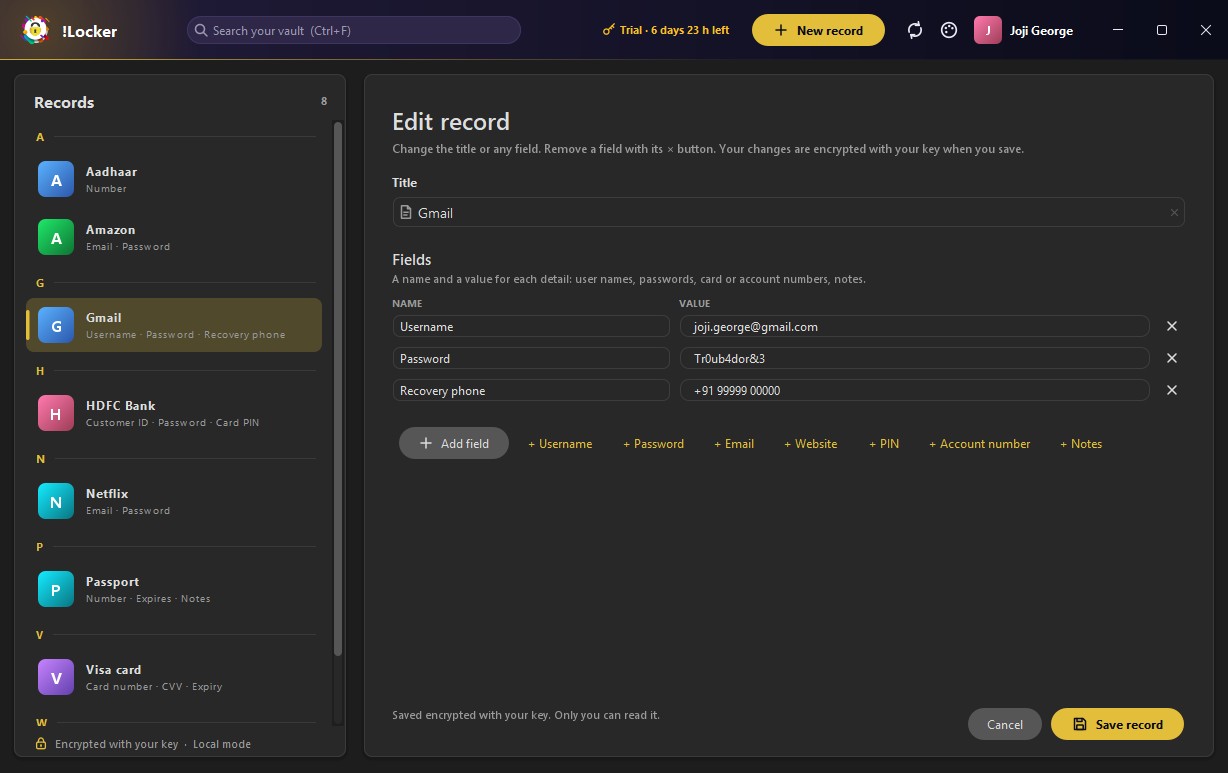This screenshot has height=773, width=1228.
Task: Click the Recovery phone name field
Action: click(x=531, y=390)
